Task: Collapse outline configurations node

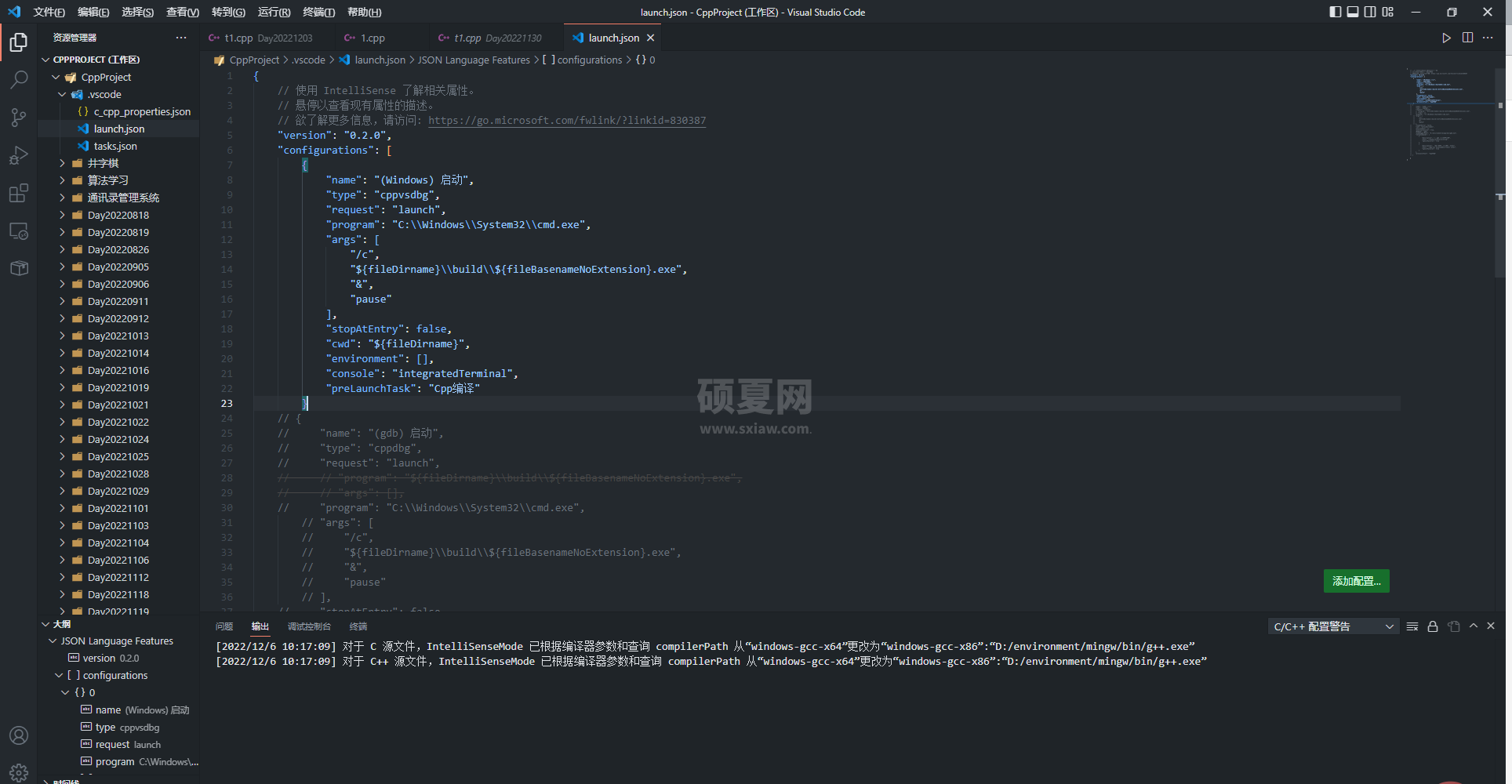Action: click(x=59, y=675)
